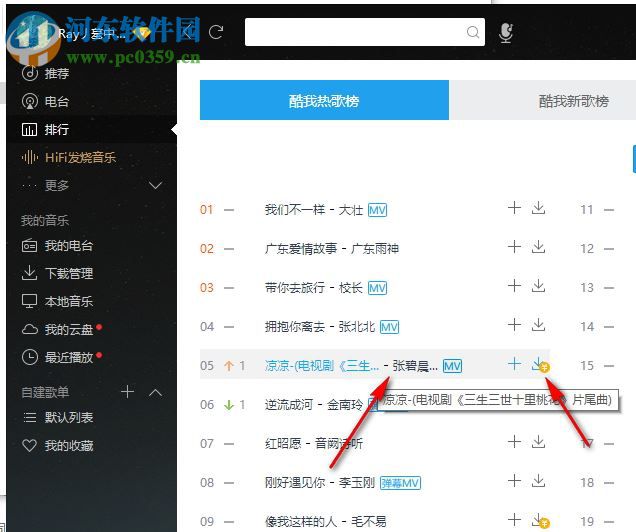Screen dimensions: 636x532
Task: Play song 我们不一样 - 大壮
Action: pyautogui.click(x=314, y=210)
